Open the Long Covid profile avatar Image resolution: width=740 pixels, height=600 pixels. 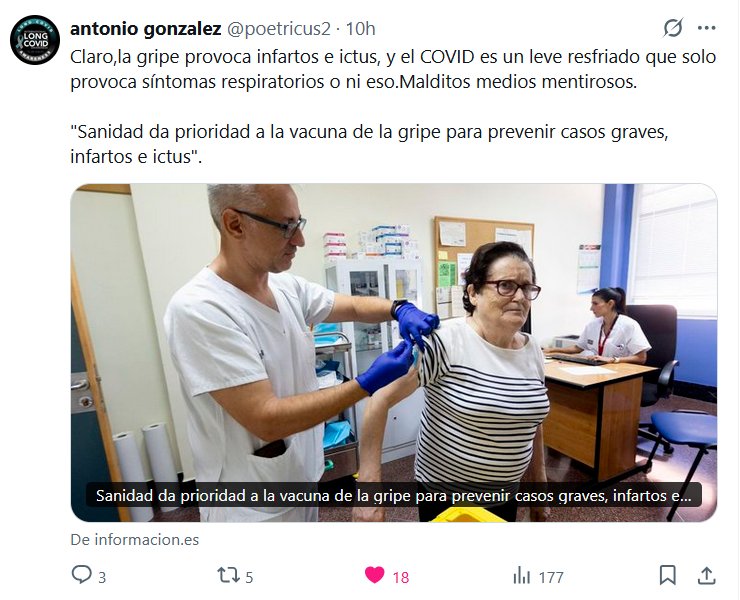click(35, 40)
